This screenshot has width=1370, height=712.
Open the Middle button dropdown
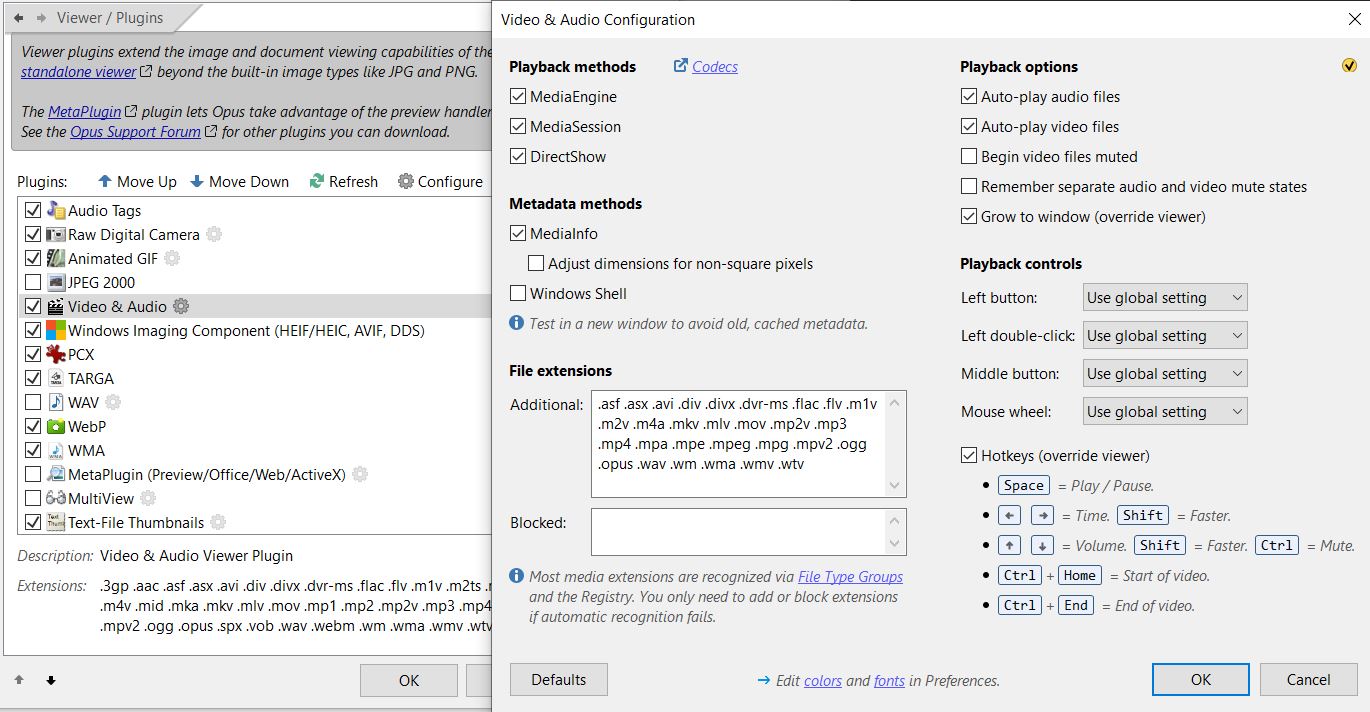click(1165, 374)
